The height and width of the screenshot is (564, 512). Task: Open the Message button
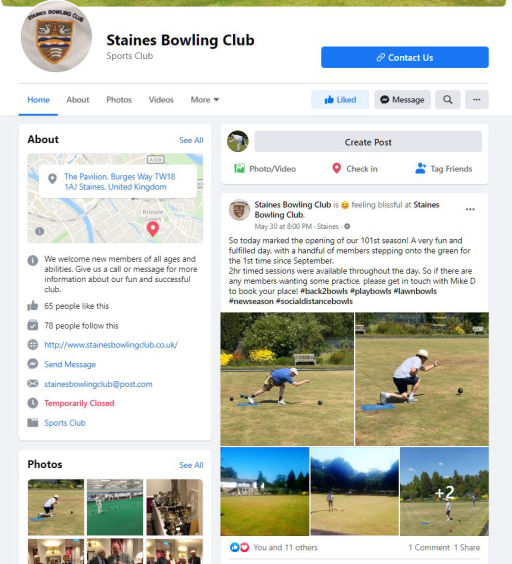(x=402, y=100)
